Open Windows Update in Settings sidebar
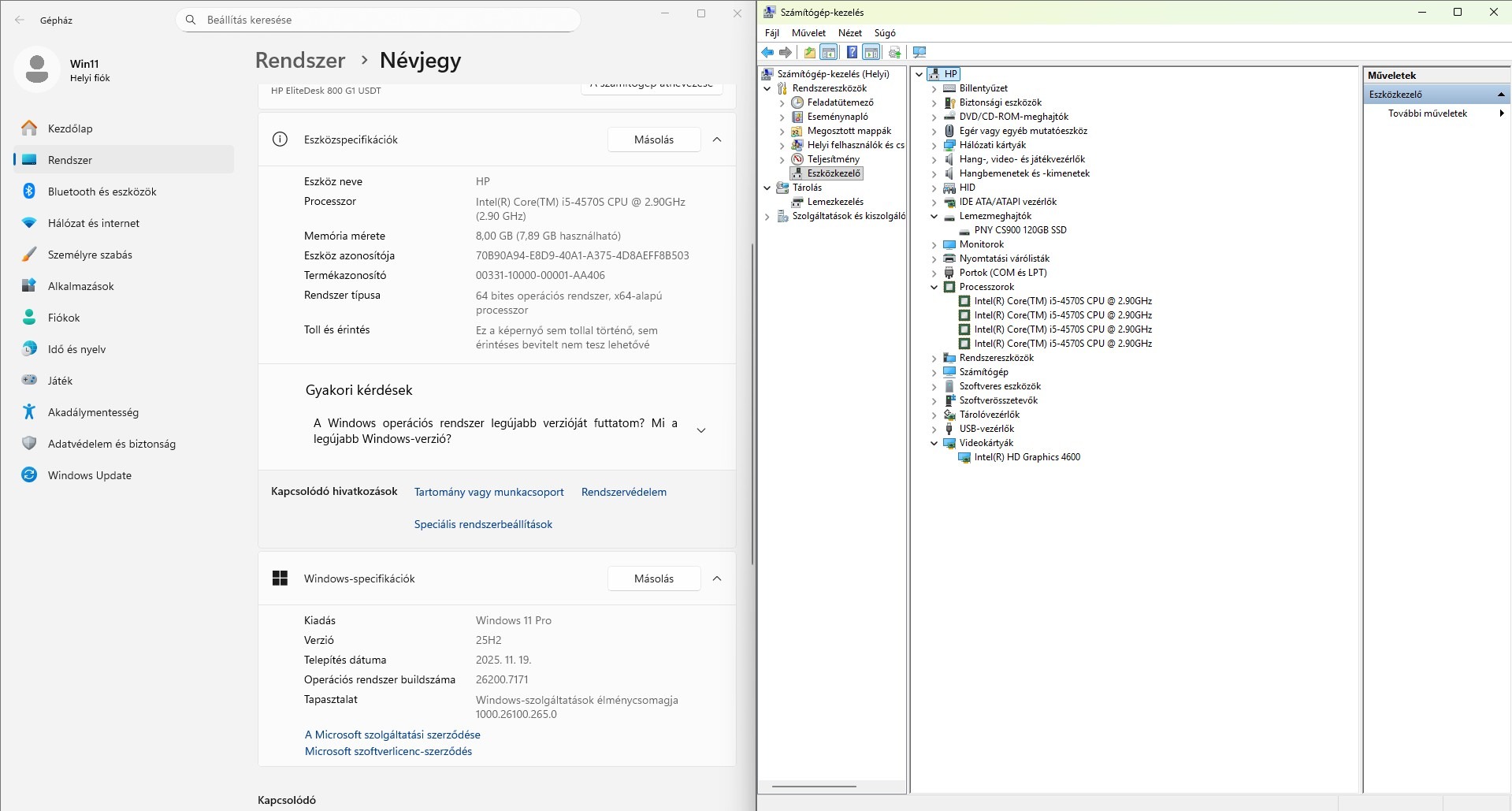The image size is (1512, 811). pyautogui.click(x=89, y=475)
